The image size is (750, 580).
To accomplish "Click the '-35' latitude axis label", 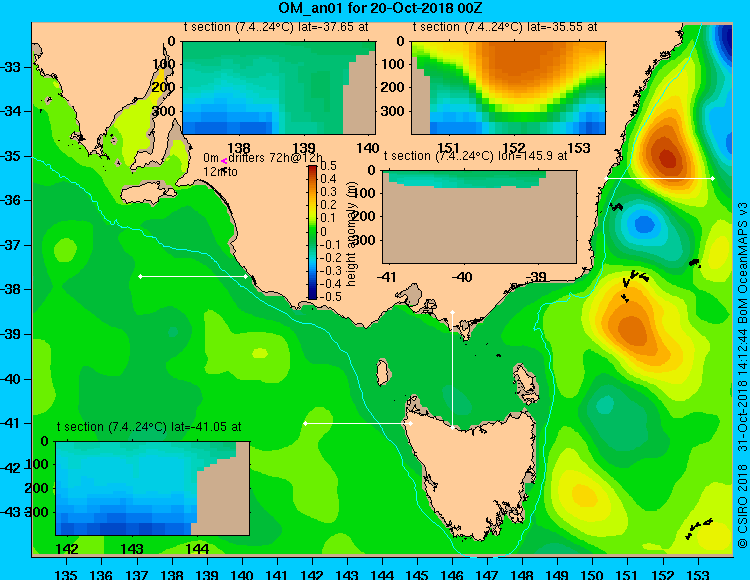I will click(x=11, y=156).
